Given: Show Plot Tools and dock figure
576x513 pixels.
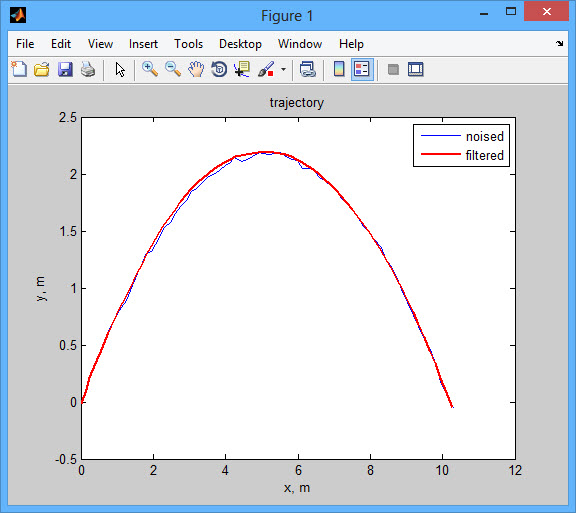Looking at the screenshot, I should click(x=416, y=69).
